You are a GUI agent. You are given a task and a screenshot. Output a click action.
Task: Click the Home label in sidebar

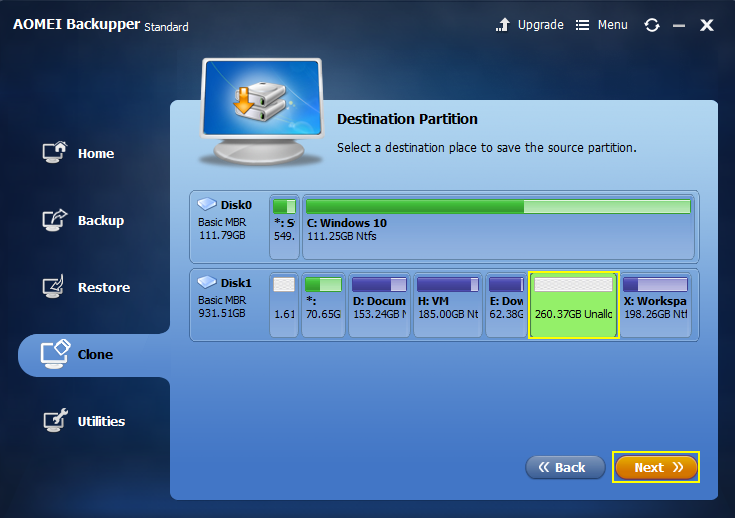[x=96, y=153]
